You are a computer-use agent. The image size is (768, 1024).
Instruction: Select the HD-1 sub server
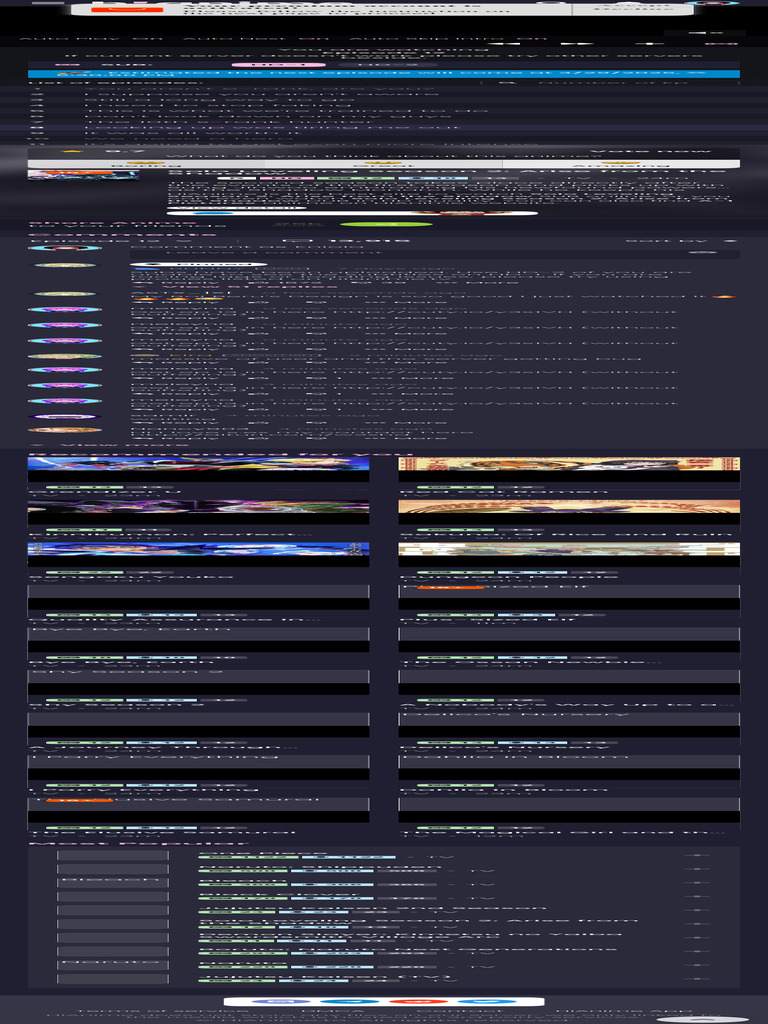coord(270,65)
